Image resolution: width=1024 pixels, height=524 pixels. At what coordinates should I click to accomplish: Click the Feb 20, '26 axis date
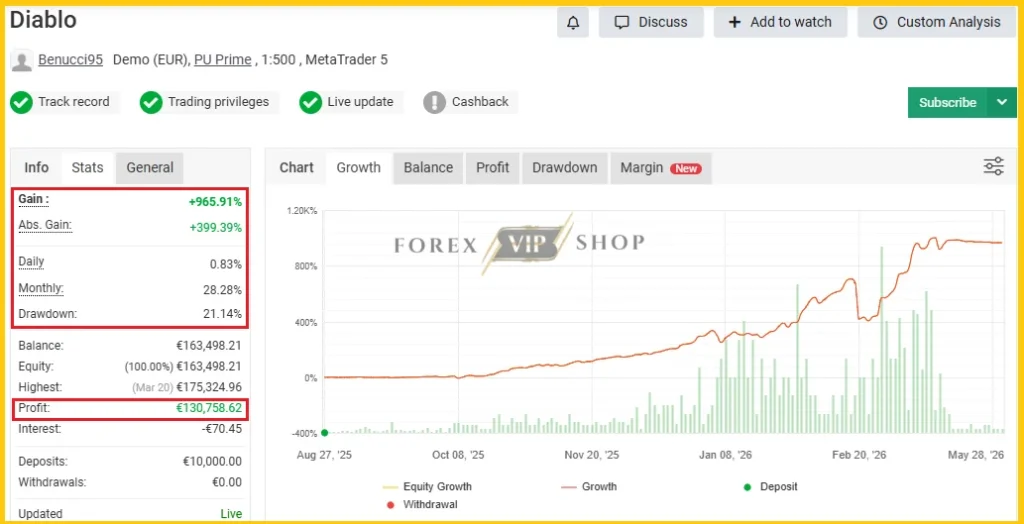(x=860, y=455)
